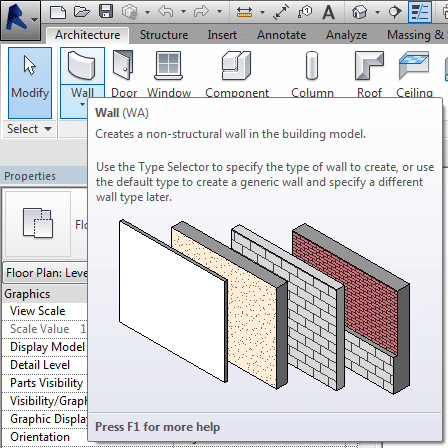The image size is (448, 448).
Task: Click the Text tool letter A icon
Action: coord(328,12)
